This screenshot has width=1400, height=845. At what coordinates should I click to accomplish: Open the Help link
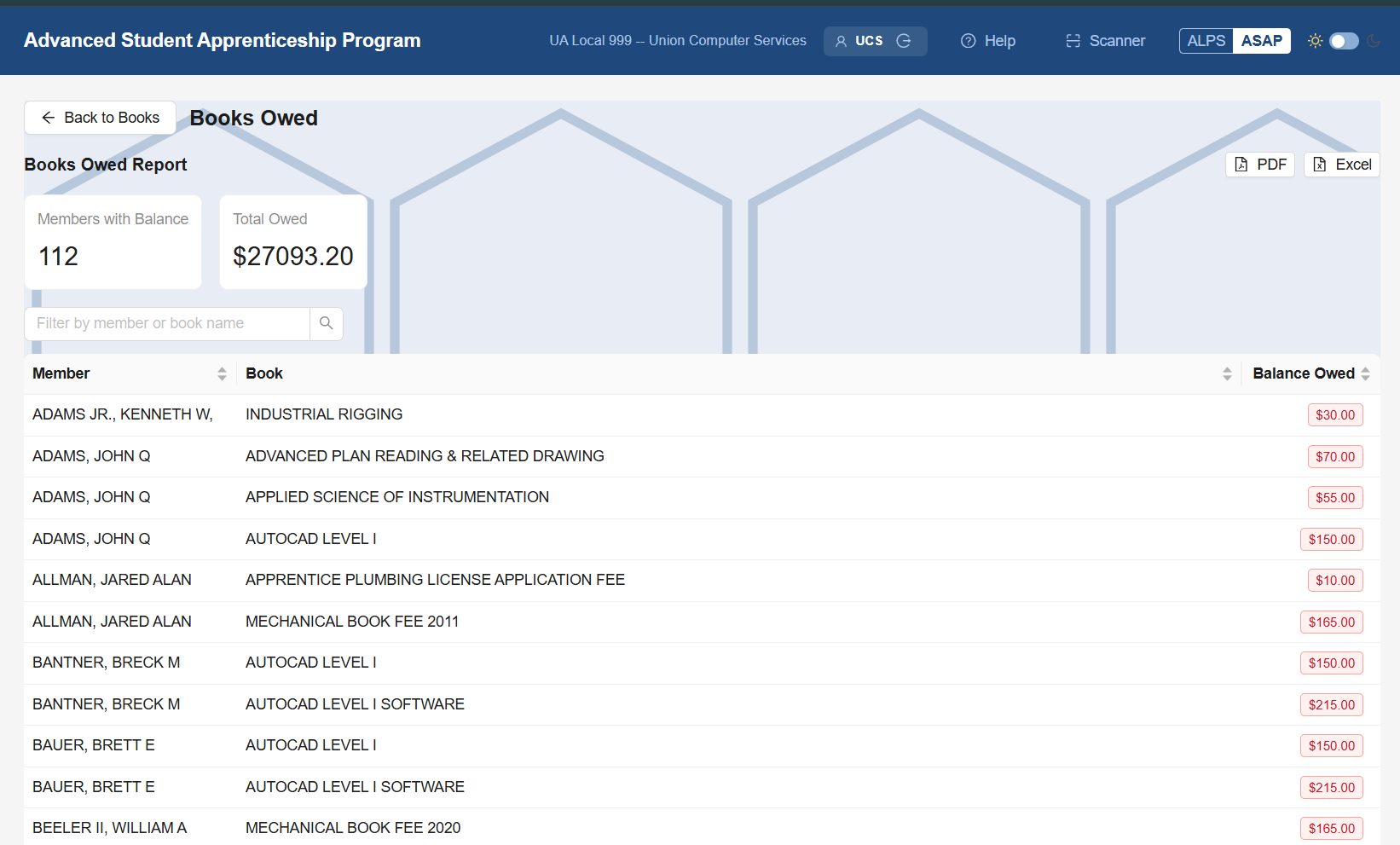pyautogui.click(x=988, y=41)
